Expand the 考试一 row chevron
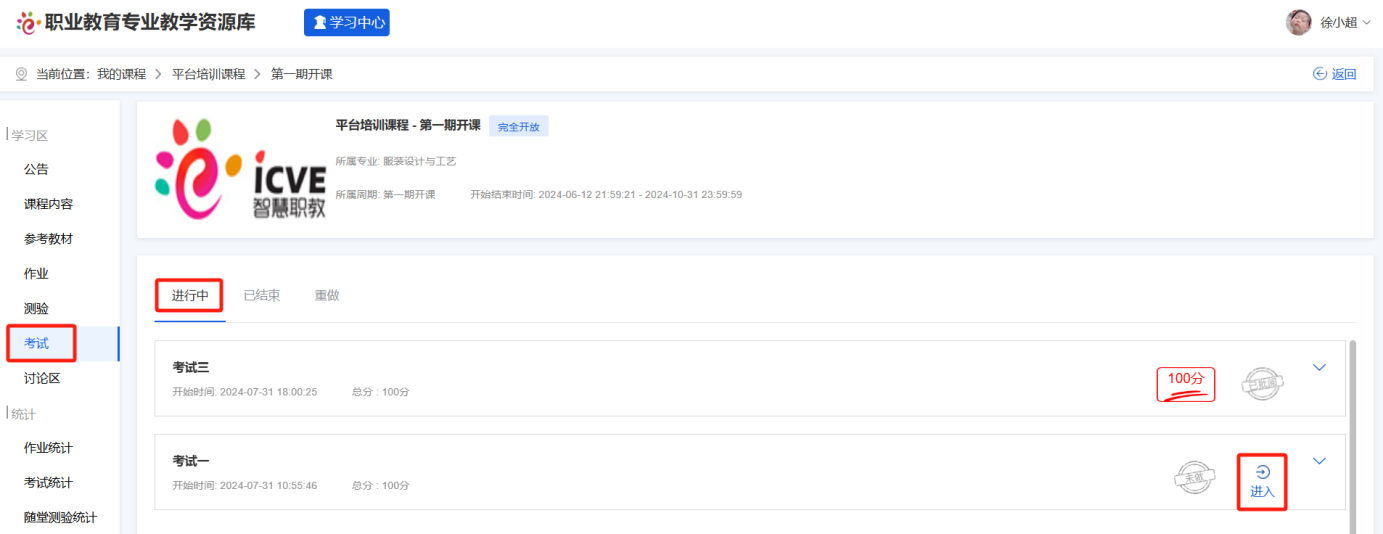Viewport: 1383px width, 534px height. tap(1319, 461)
